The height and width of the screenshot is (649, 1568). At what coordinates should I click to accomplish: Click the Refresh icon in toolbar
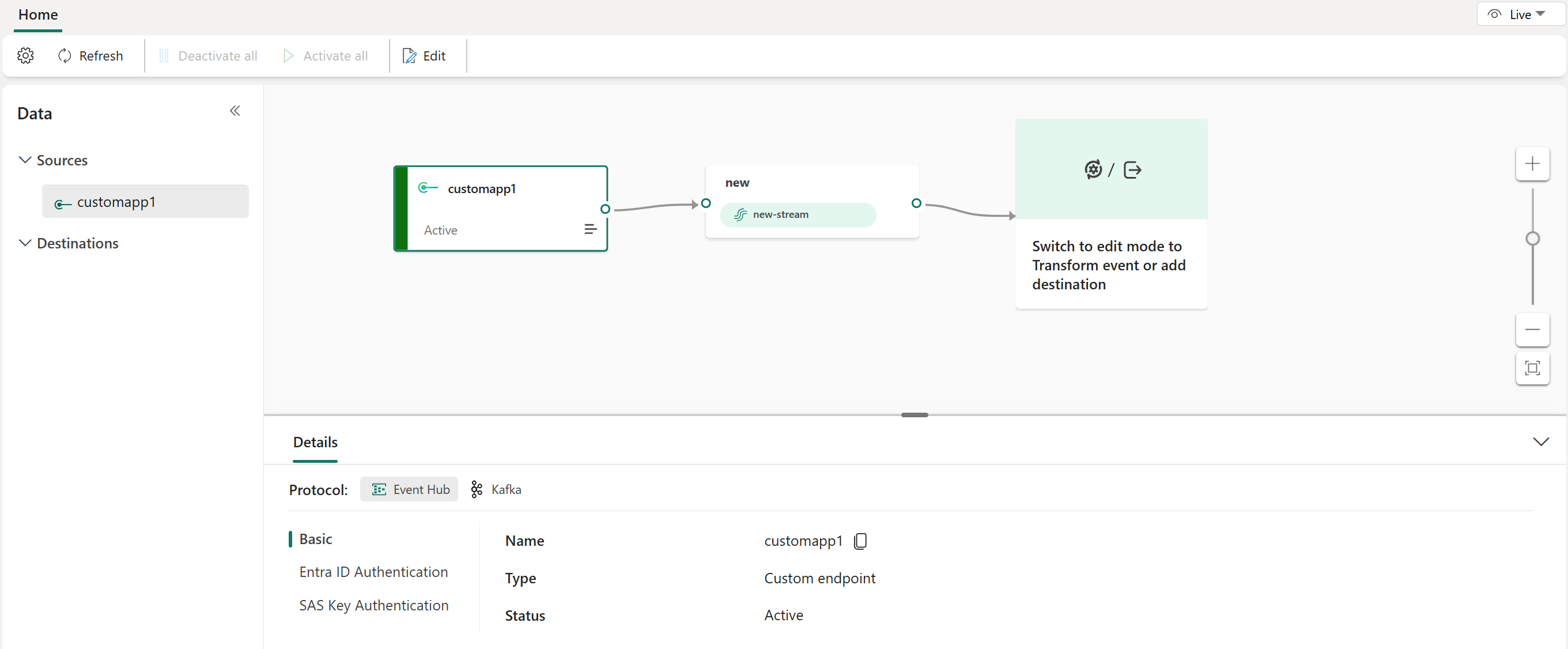pyautogui.click(x=65, y=55)
